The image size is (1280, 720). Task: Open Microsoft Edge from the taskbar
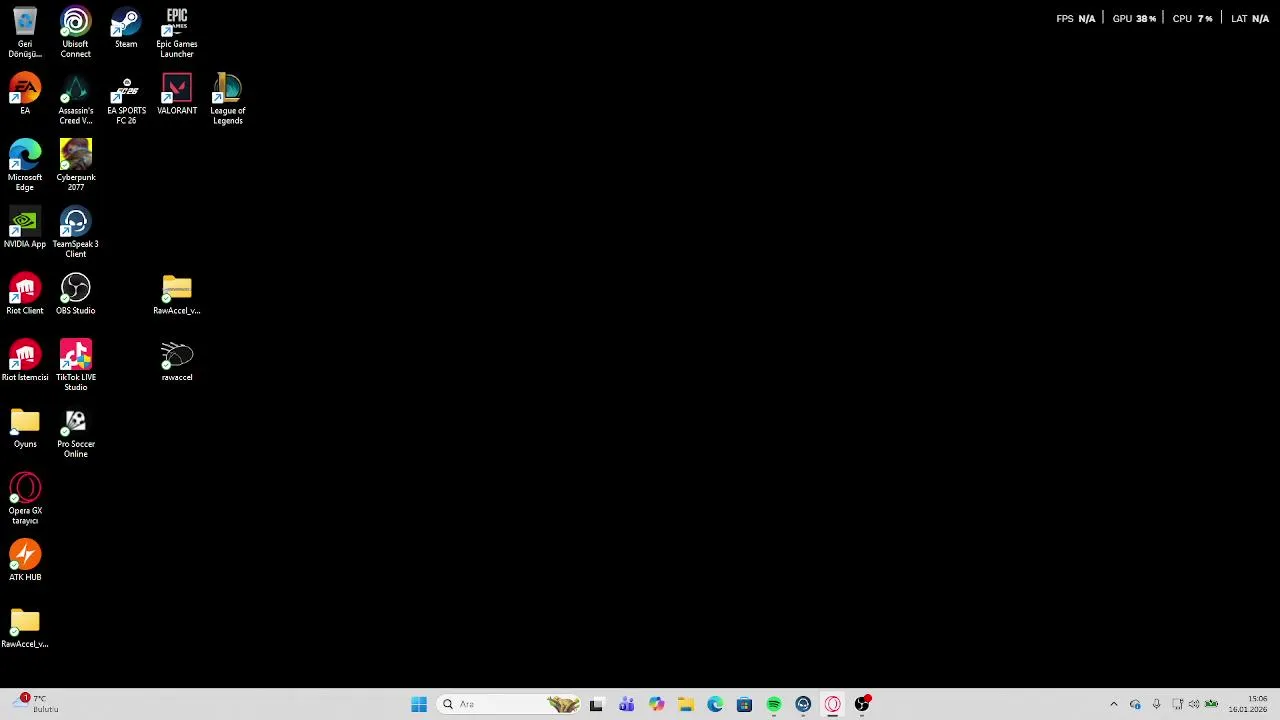715,705
